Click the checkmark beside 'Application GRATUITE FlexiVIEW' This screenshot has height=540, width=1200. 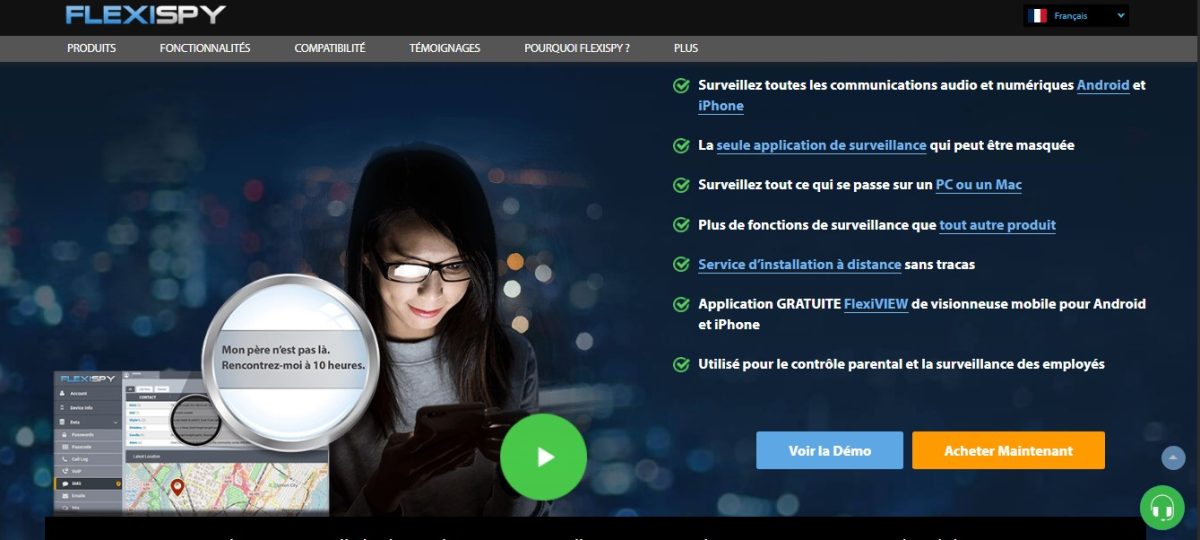[681, 304]
